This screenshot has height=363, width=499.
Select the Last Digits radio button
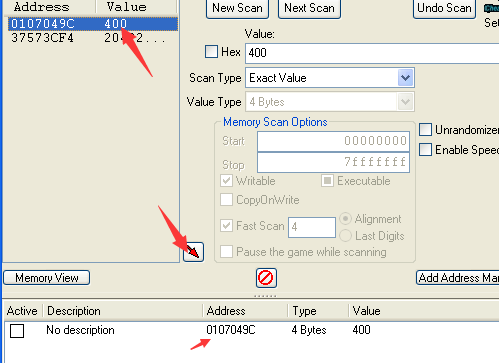click(x=345, y=236)
